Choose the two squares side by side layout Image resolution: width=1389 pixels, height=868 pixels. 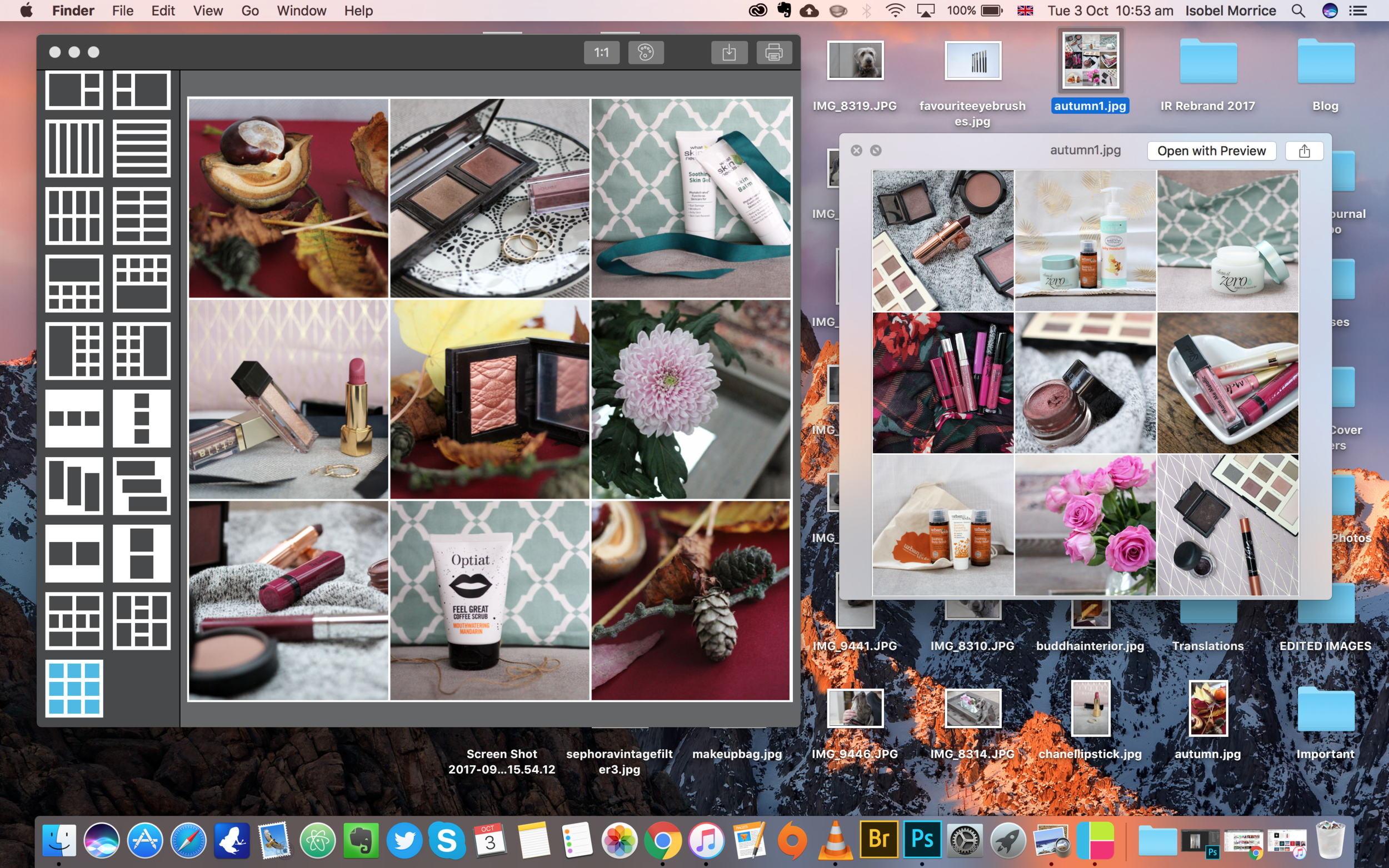74,554
